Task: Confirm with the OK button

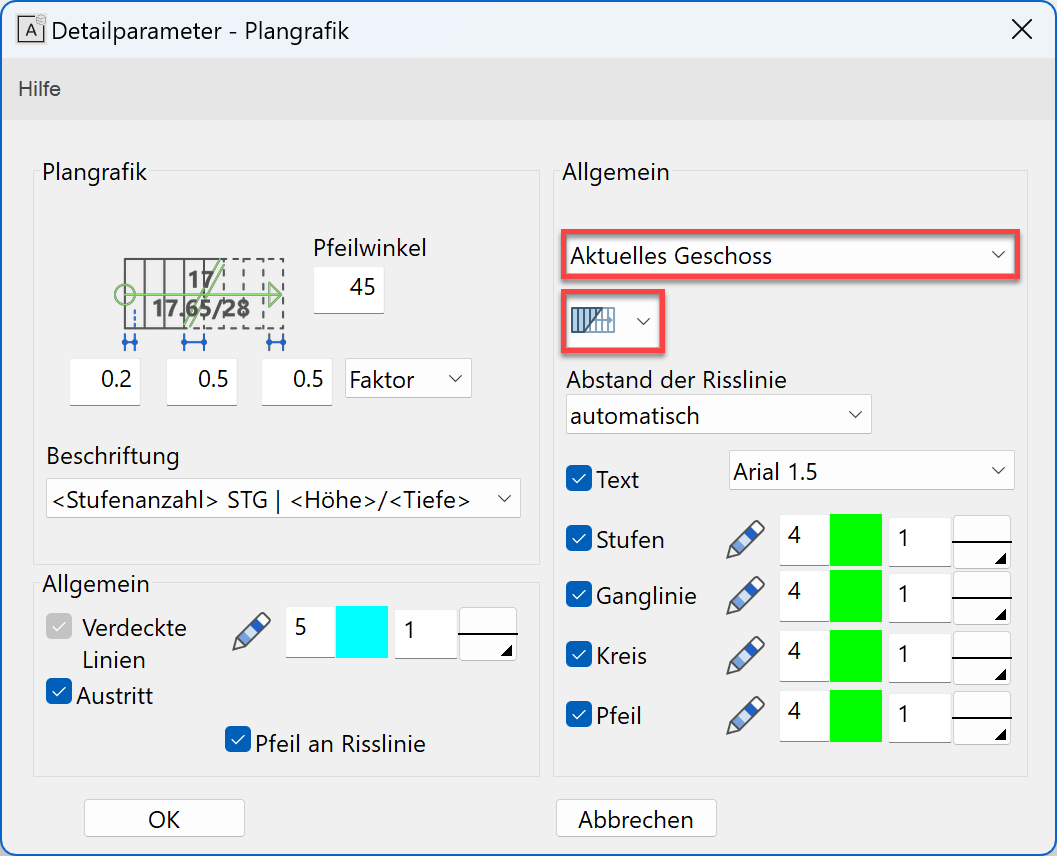Action: (164, 819)
